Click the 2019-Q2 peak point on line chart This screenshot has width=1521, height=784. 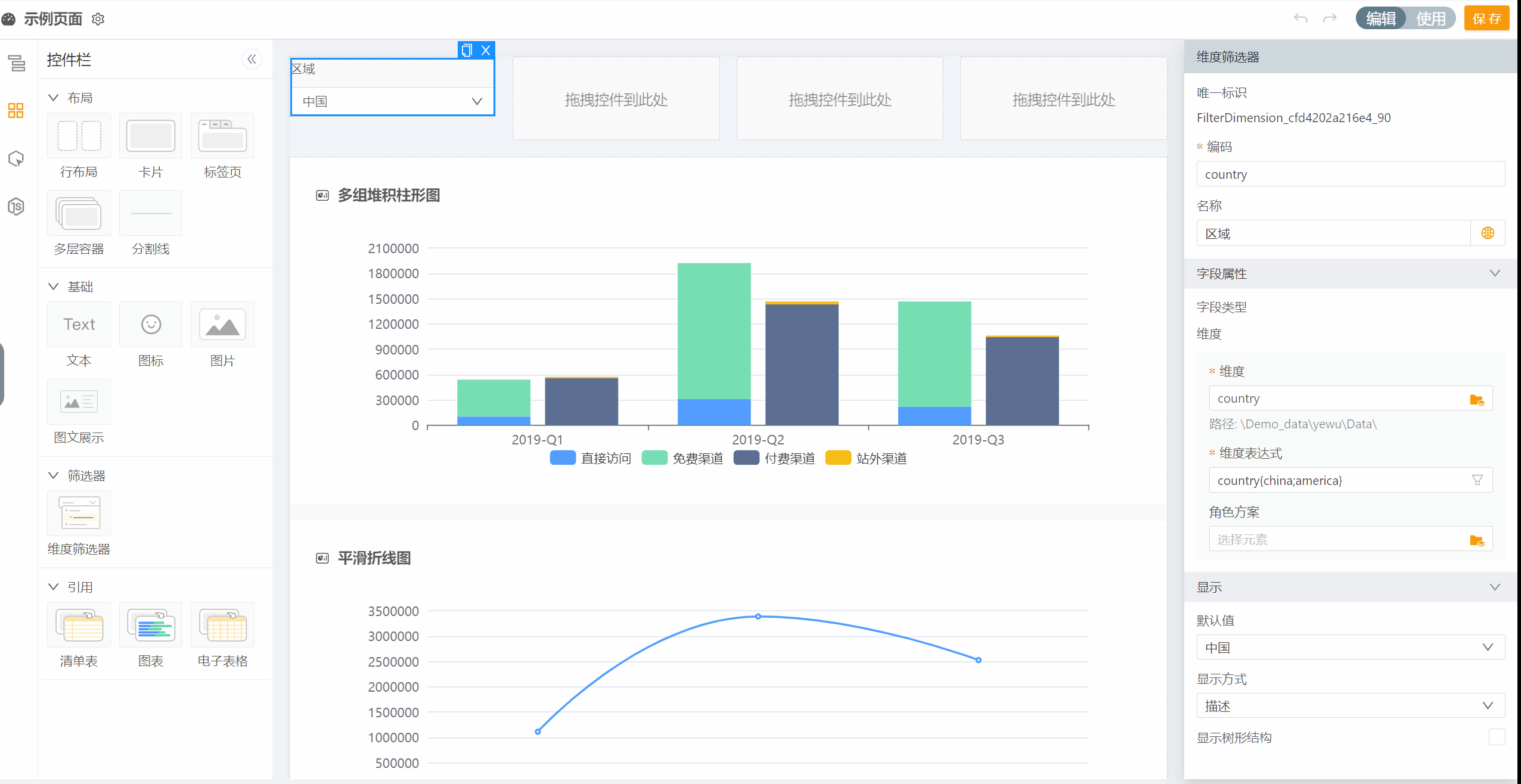758,617
